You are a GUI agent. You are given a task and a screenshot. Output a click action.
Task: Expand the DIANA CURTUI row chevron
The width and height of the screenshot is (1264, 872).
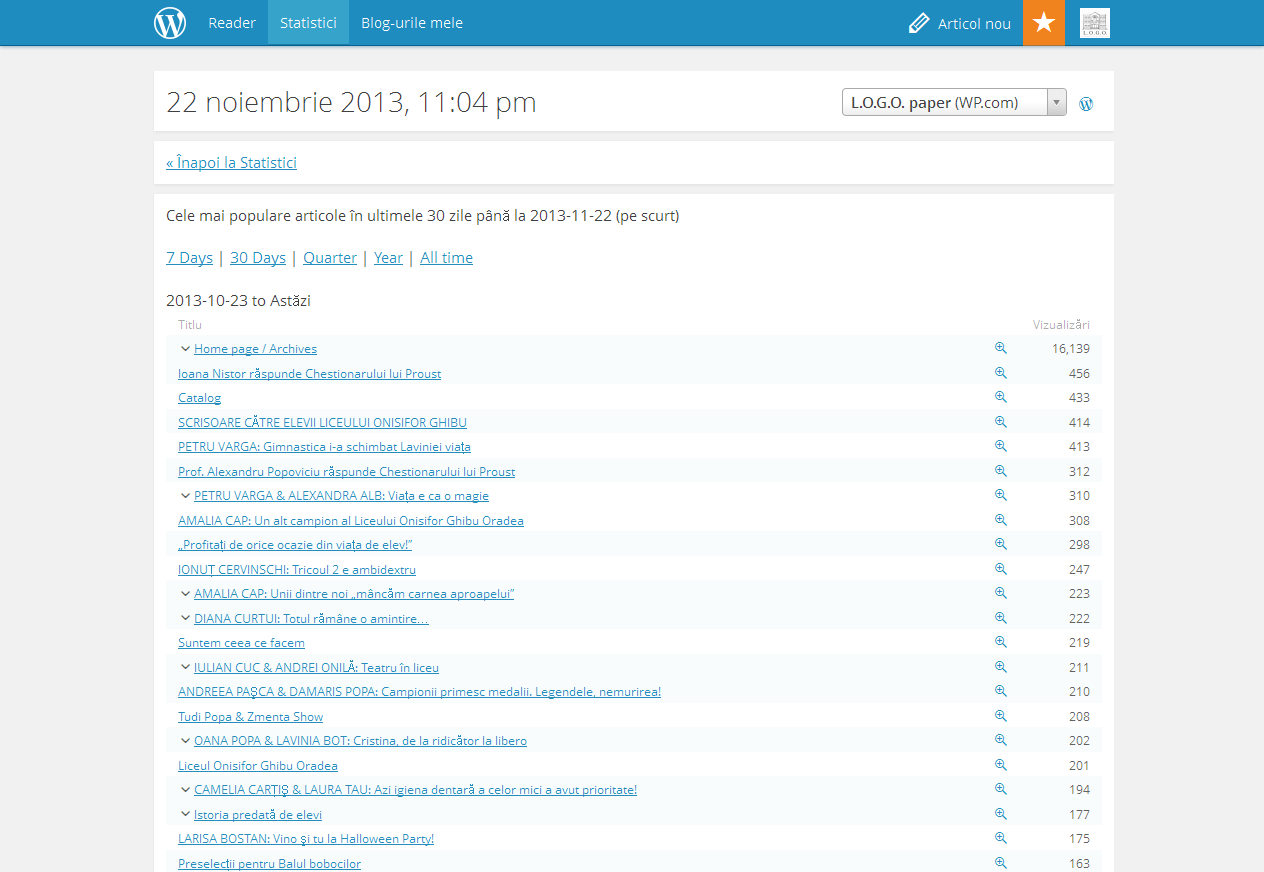click(185, 618)
